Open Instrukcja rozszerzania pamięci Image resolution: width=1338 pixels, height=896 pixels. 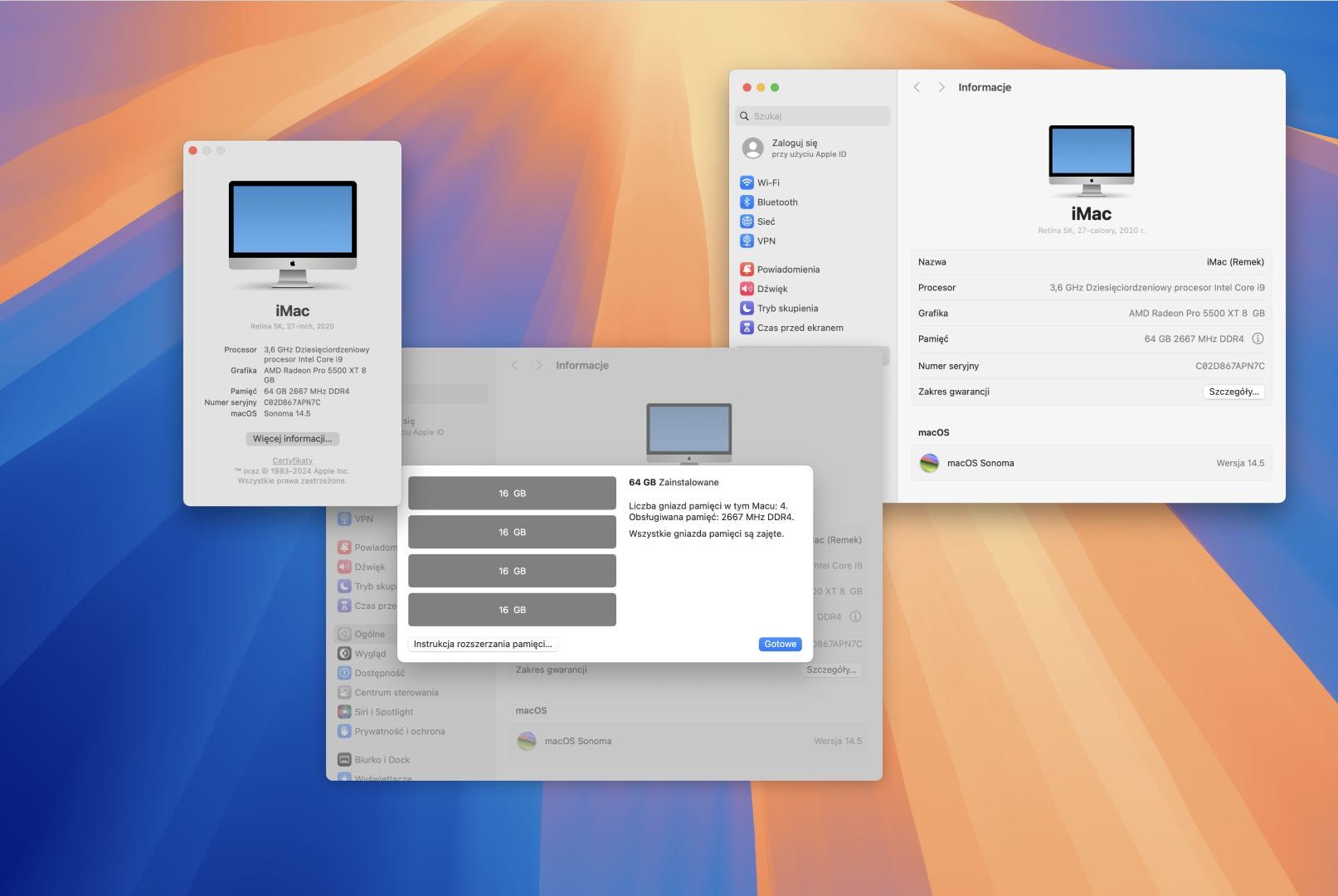[483, 644]
